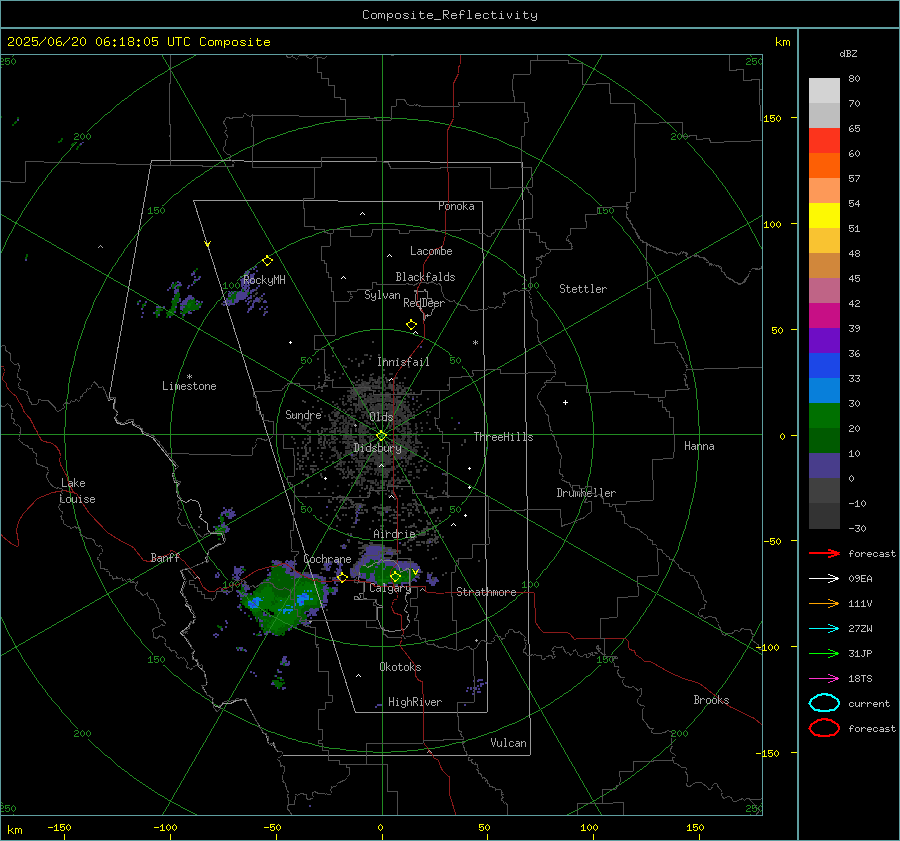900x841 pixels.
Task: Click the bright green swatch between 30 and 20
Action: pyautogui.click(x=824, y=416)
